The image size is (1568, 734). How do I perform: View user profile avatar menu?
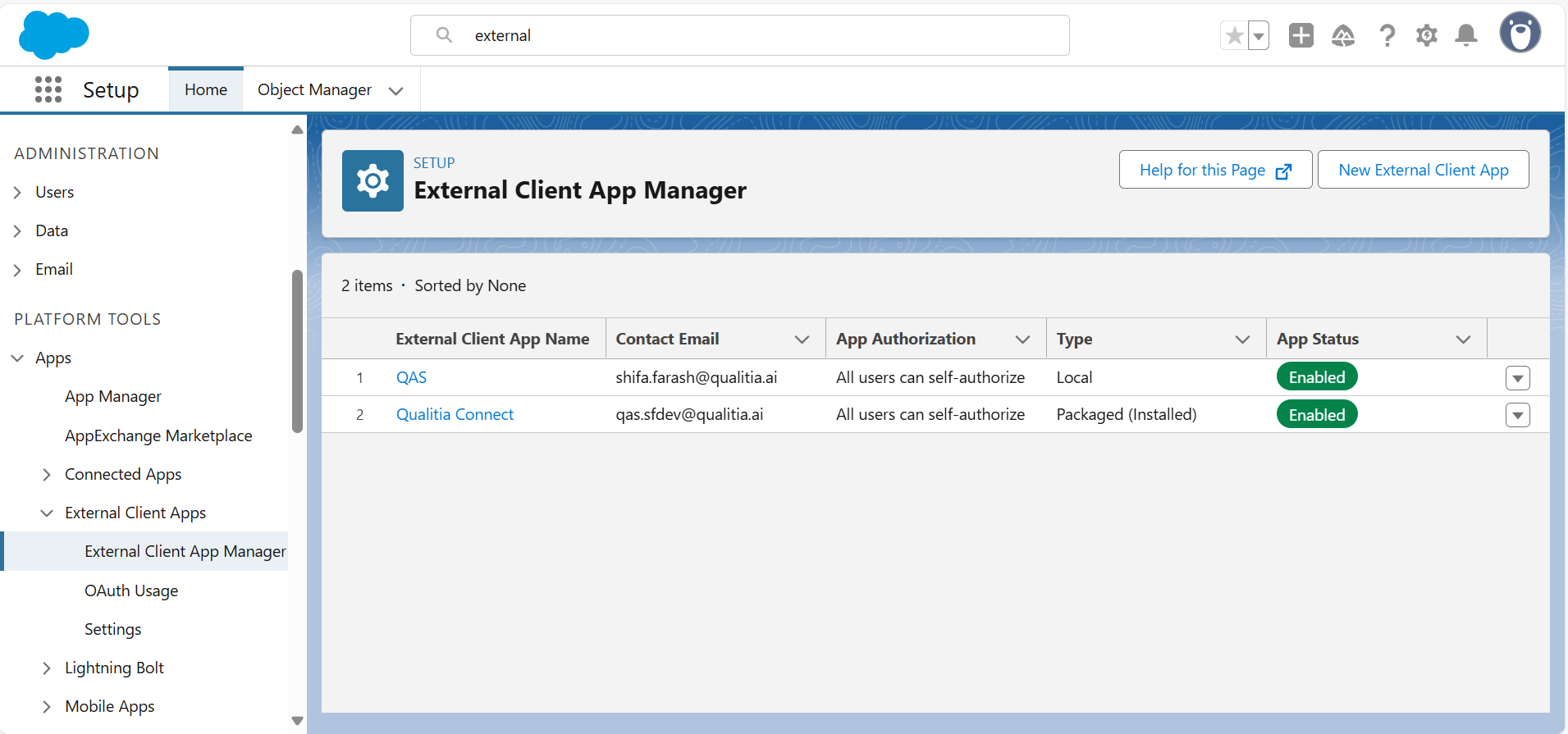1520,34
